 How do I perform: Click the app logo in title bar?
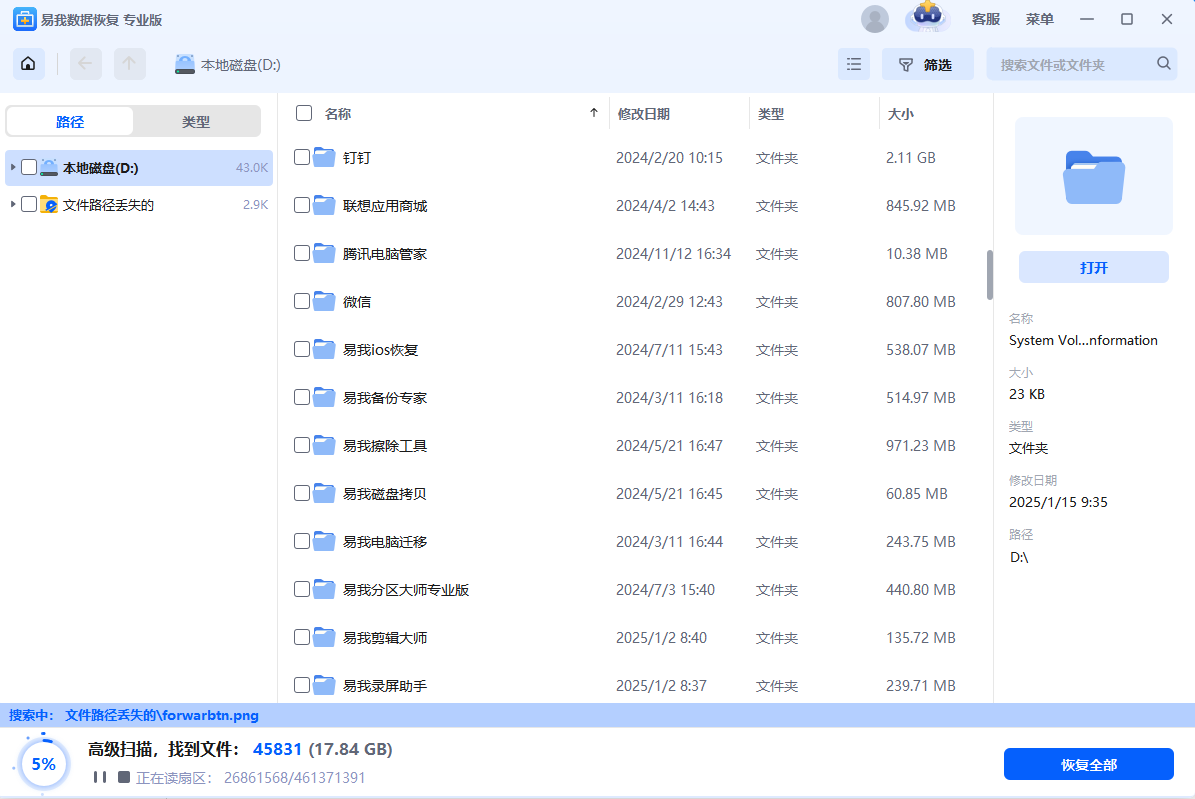pyautogui.click(x=24, y=19)
